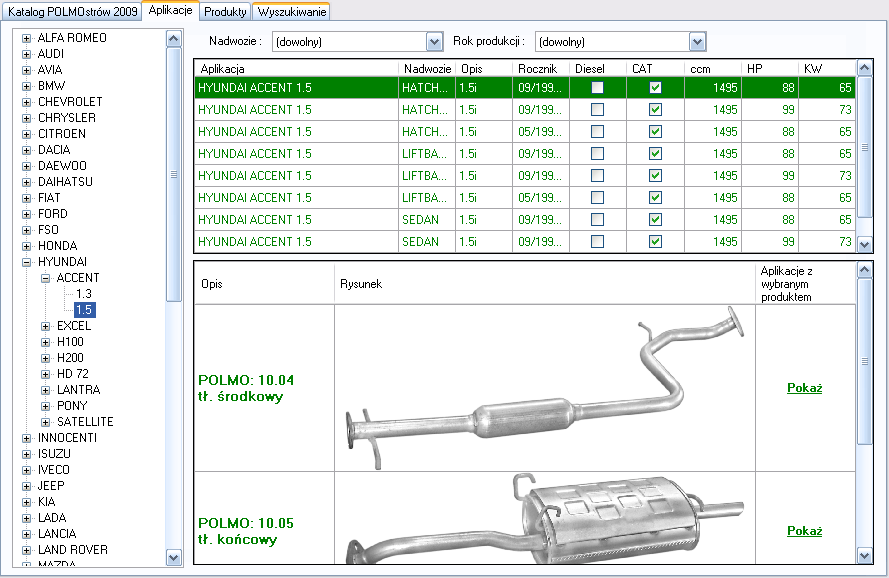This screenshot has height=578, width=889.
Task: Click the product list scroll-down arrow
Action: (864, 556)
